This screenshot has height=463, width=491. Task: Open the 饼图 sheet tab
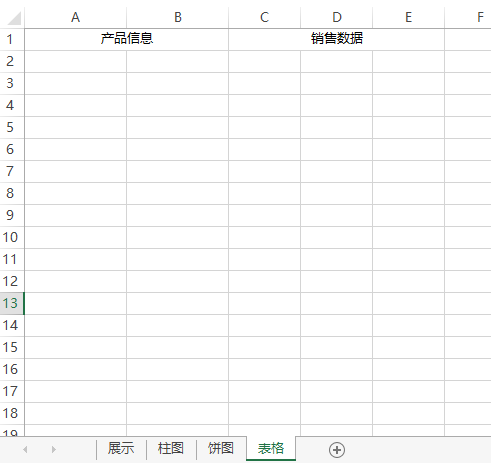coord(221,449)
